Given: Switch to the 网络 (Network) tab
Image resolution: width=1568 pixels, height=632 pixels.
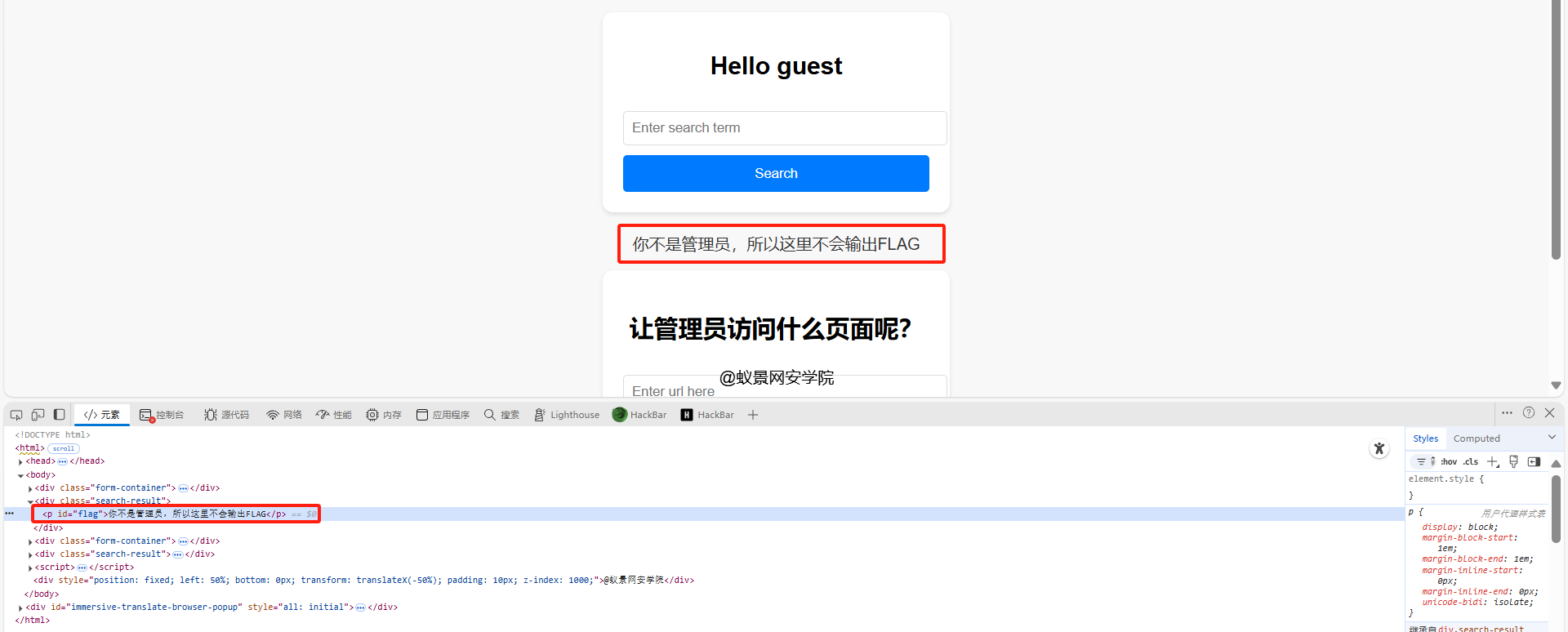Looking at the screenshot, I should click(x=284, y=415).
